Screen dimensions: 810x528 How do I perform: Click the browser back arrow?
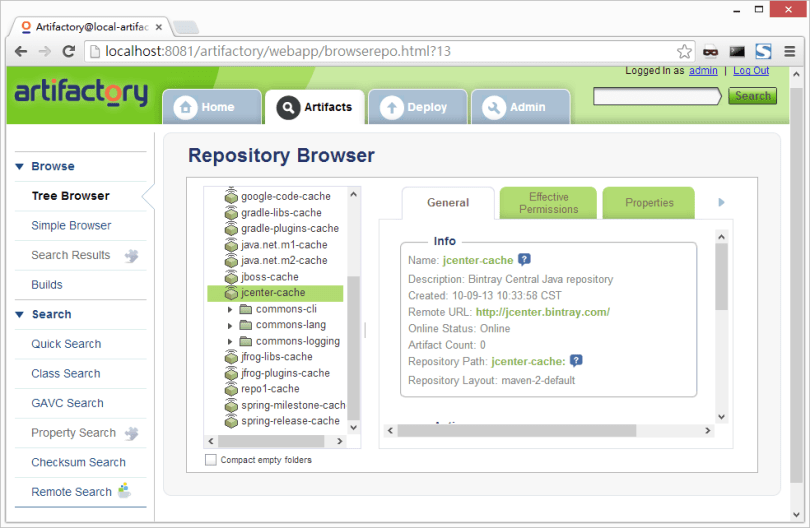21,51
